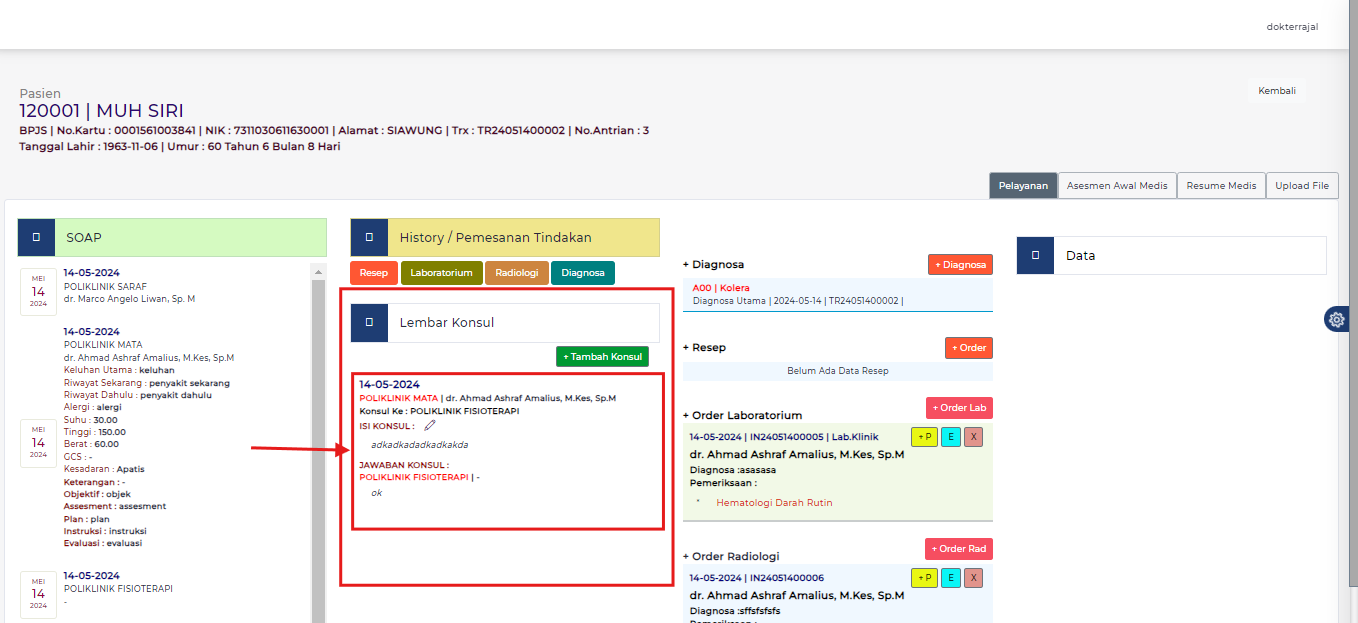Show Laboratorium history with the olive button
Viewport: 1358px width, 623px height.
tap(441, 273)
